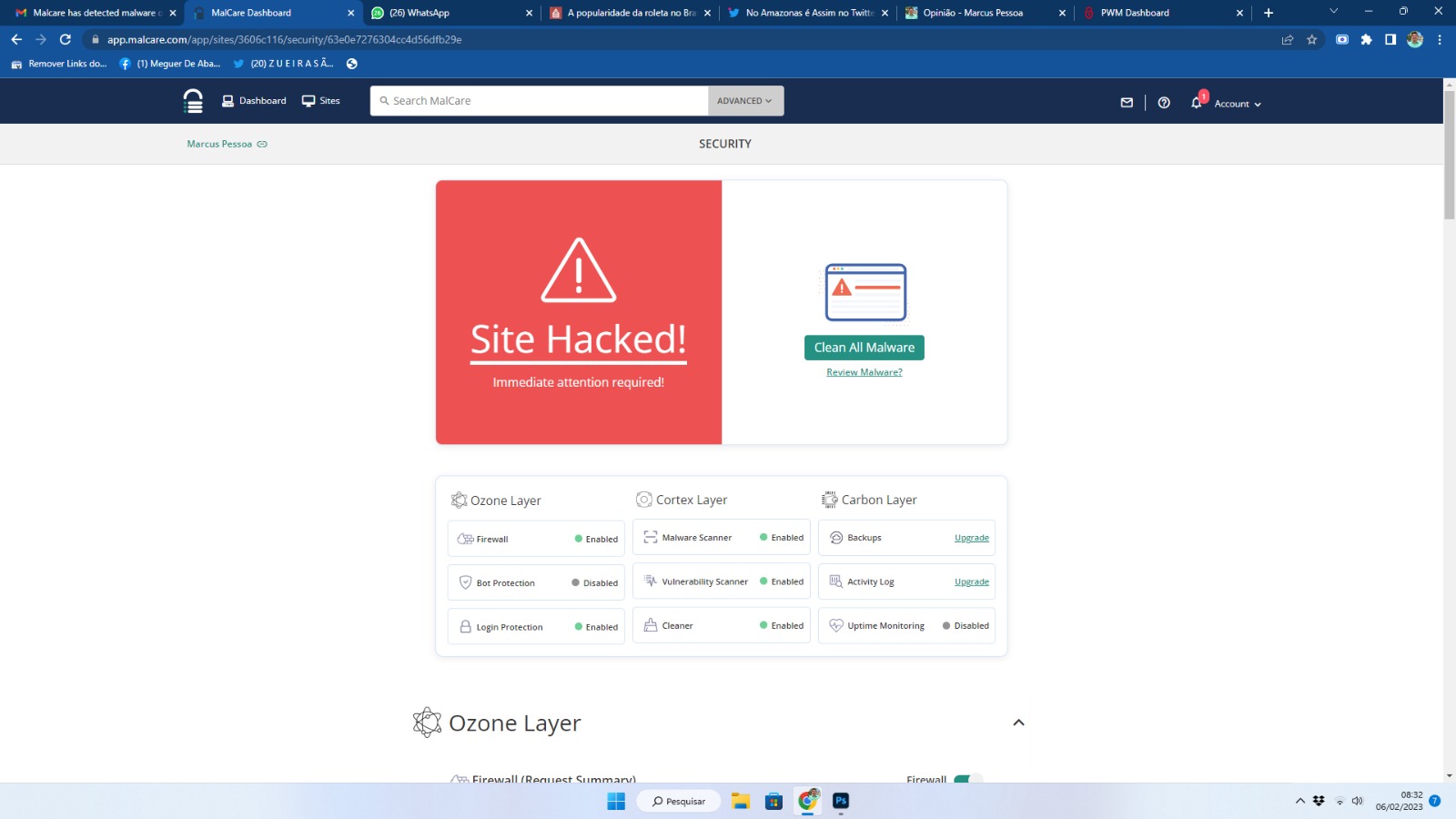Open the Windows Start button
The width and height of the screenshot is (1456, 819).
coord(616,801)
